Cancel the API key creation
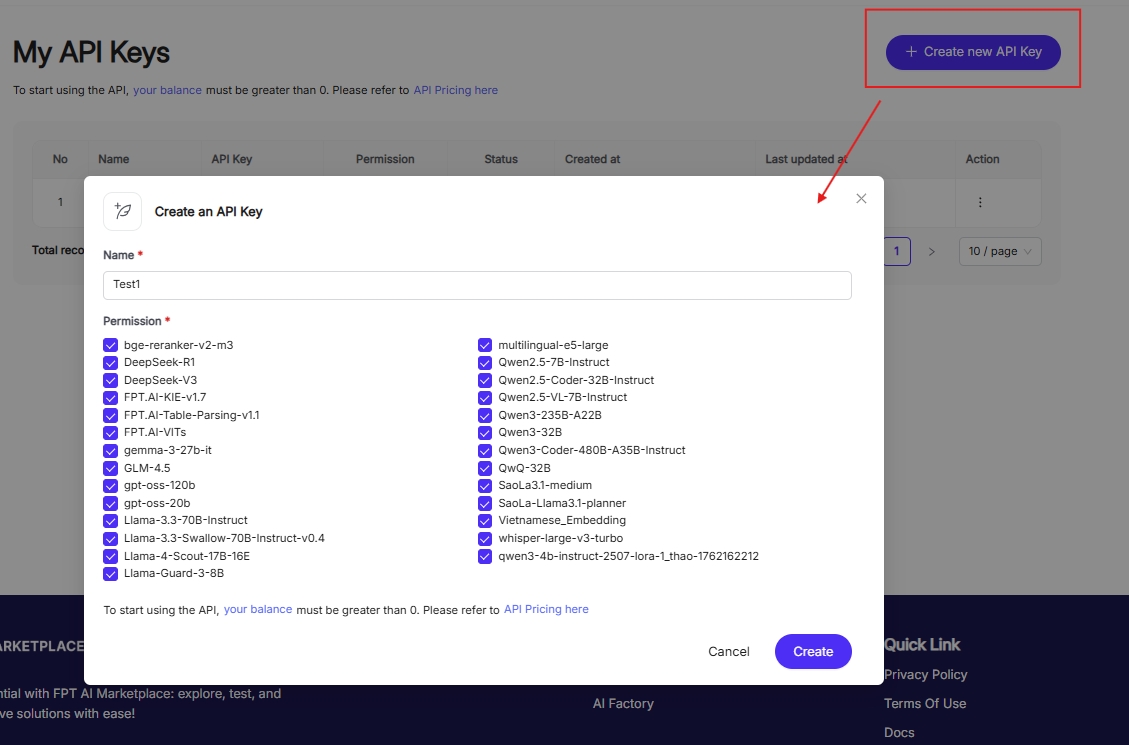 (728, 651)
